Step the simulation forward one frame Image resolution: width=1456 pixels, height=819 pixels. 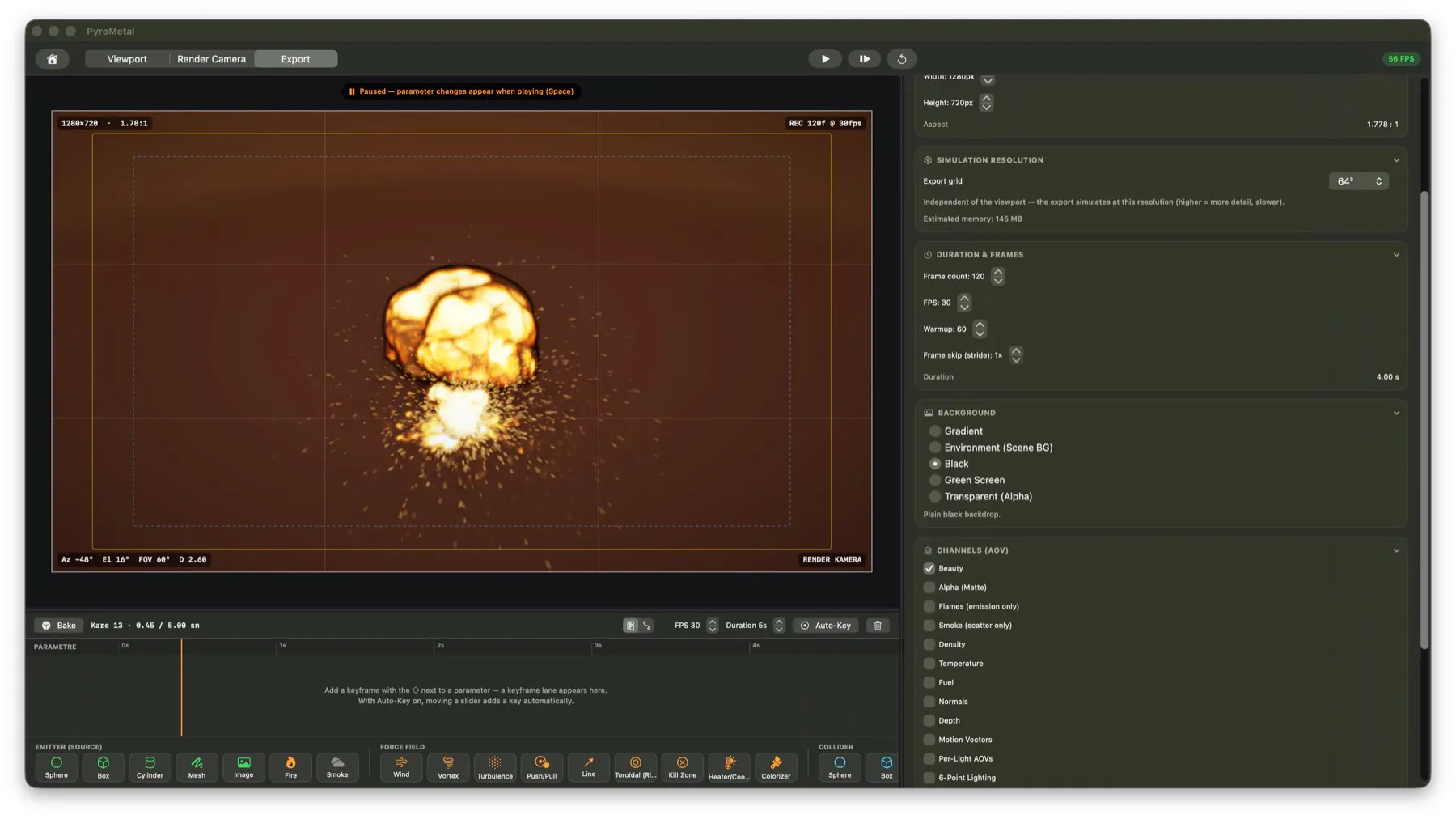864,59
